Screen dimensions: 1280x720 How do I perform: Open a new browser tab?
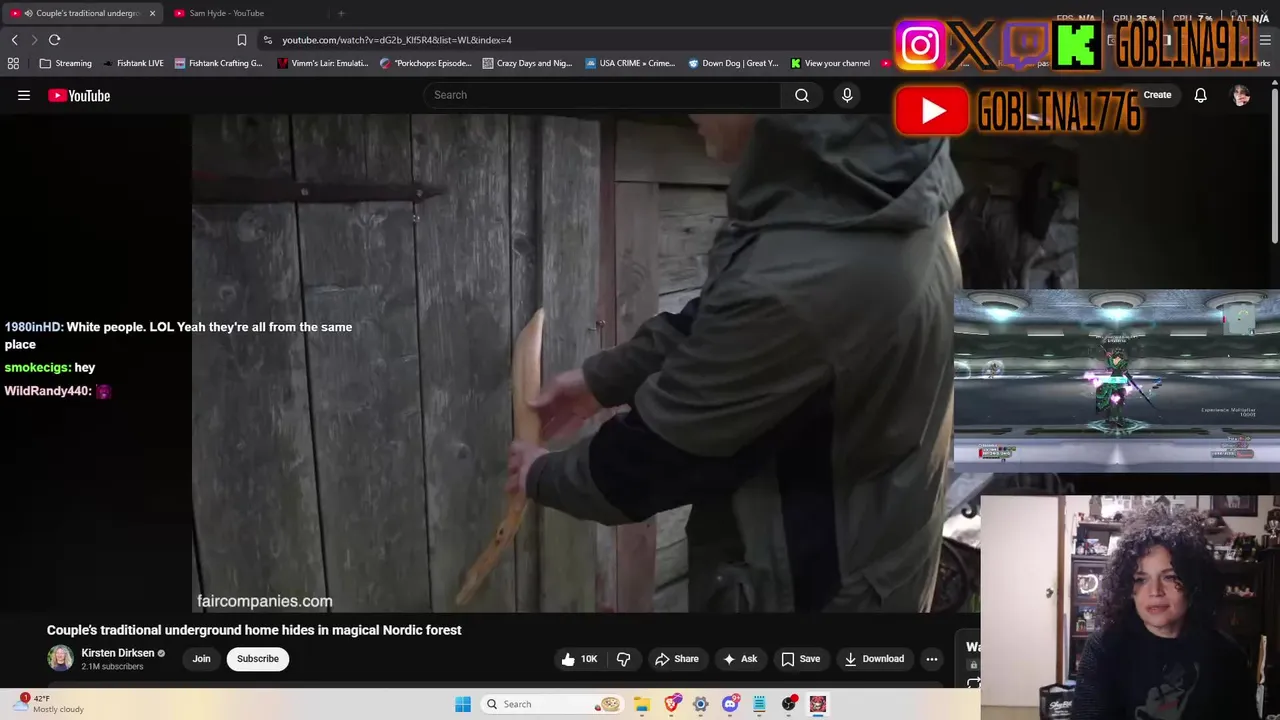pos(341,13)
